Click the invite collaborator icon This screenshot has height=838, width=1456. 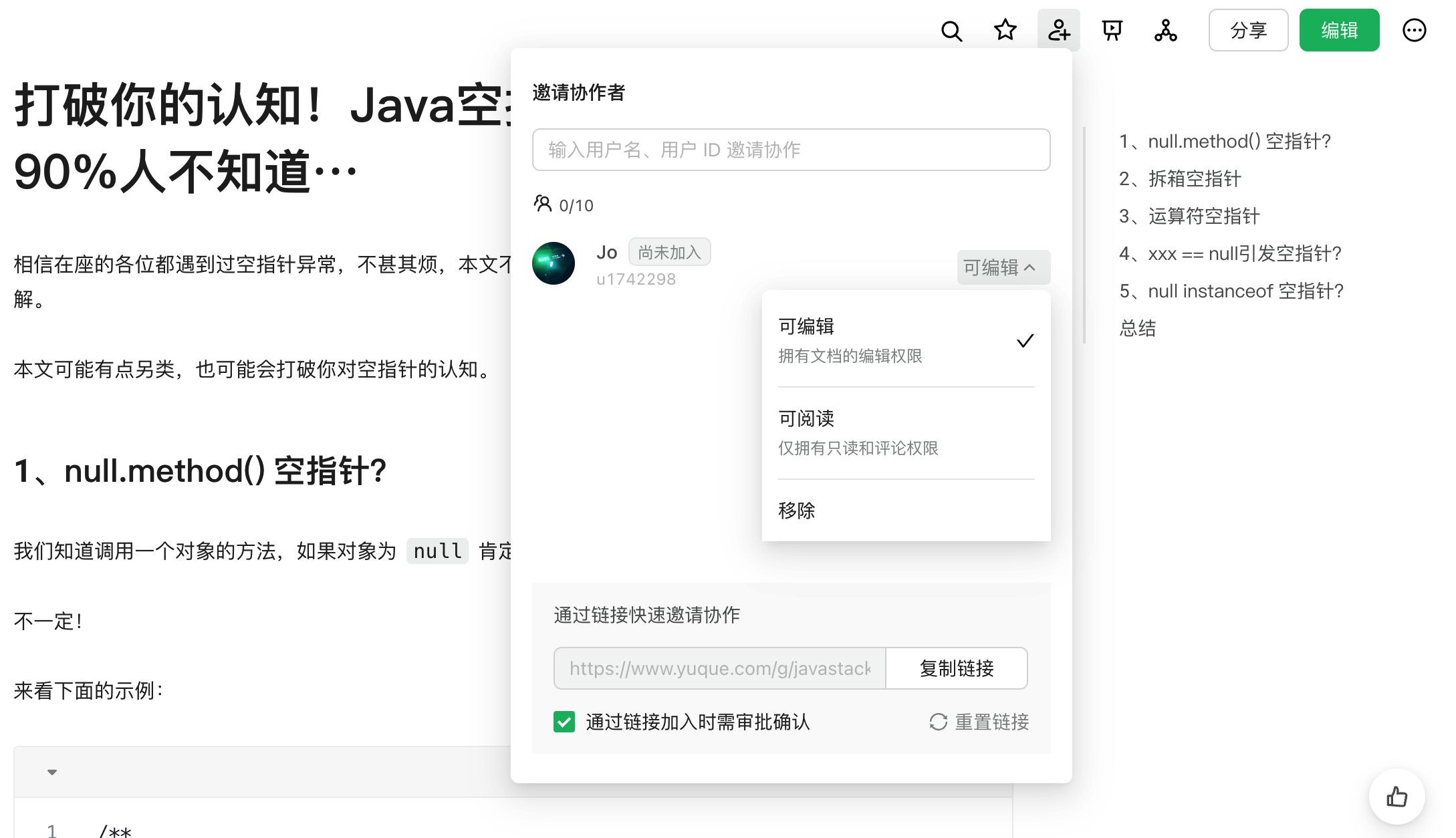(1058, 30)
